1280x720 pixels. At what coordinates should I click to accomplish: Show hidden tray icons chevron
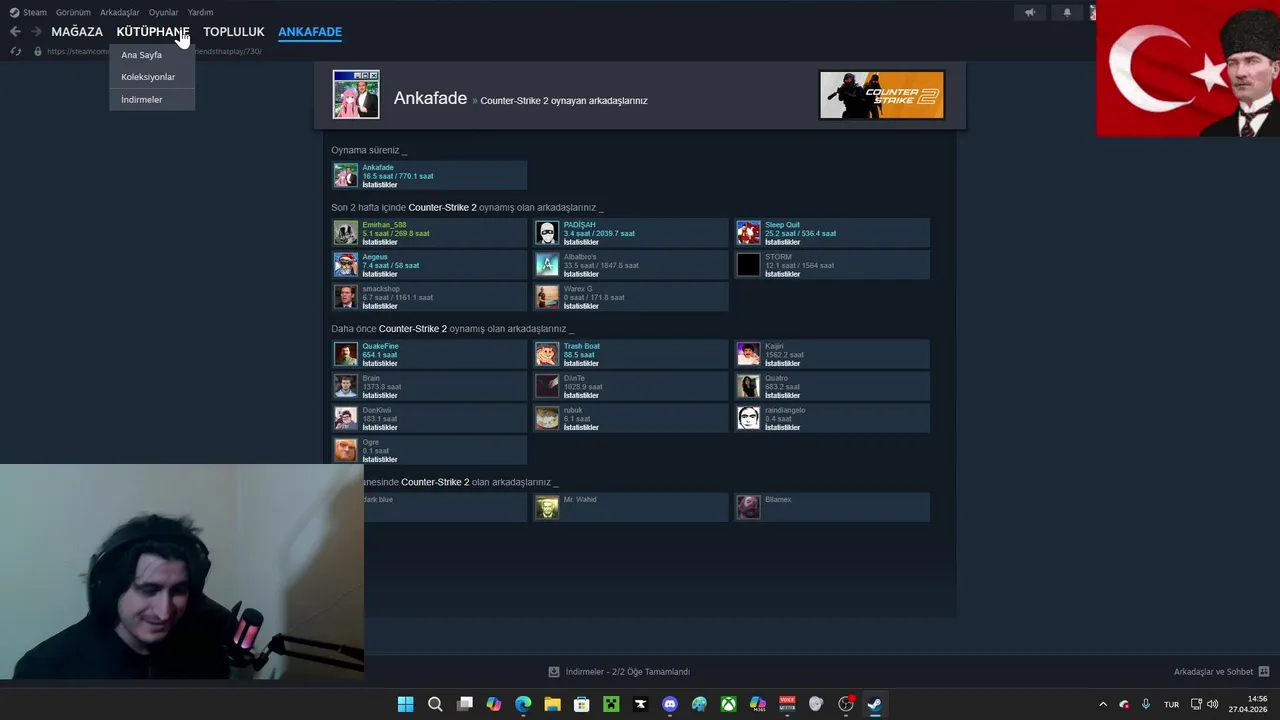point(1103,704)
